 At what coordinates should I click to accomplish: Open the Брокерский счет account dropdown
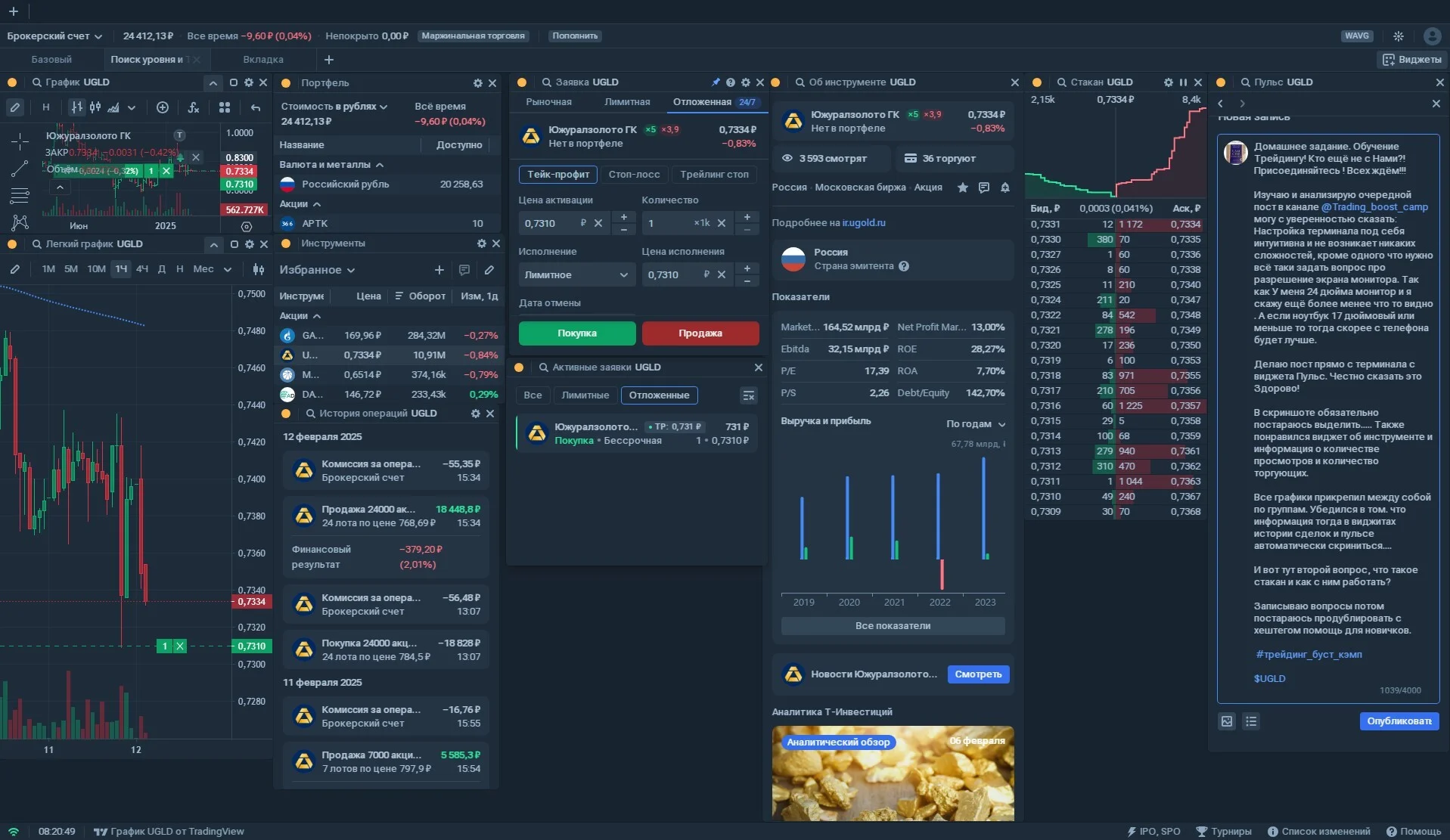coord(54,36)
